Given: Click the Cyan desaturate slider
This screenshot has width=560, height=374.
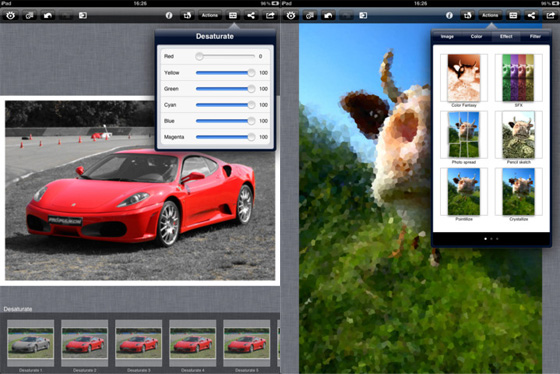Looking at the screenshot, I should click(x=225, y=105).
